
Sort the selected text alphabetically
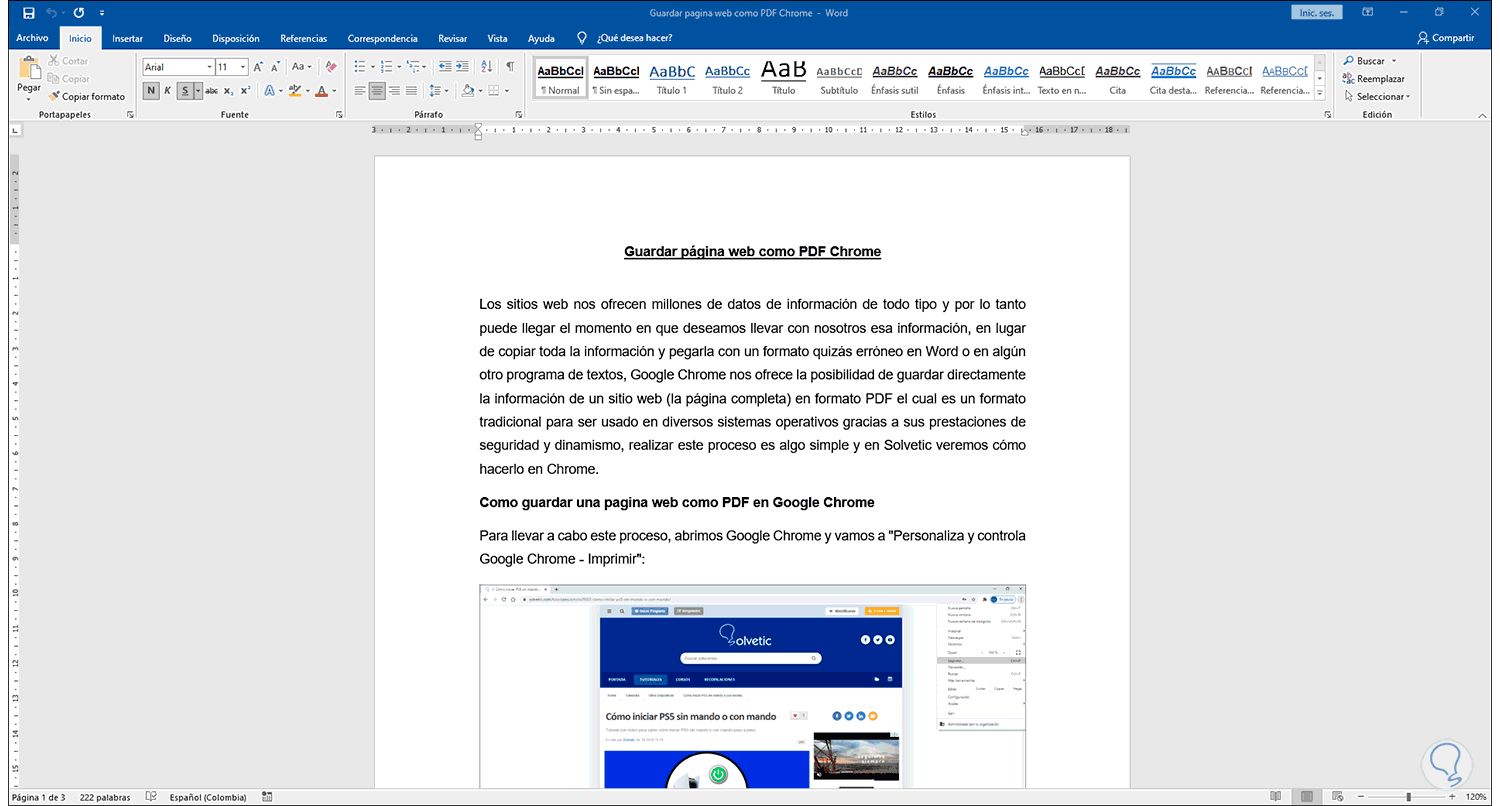tap(487, 67)
